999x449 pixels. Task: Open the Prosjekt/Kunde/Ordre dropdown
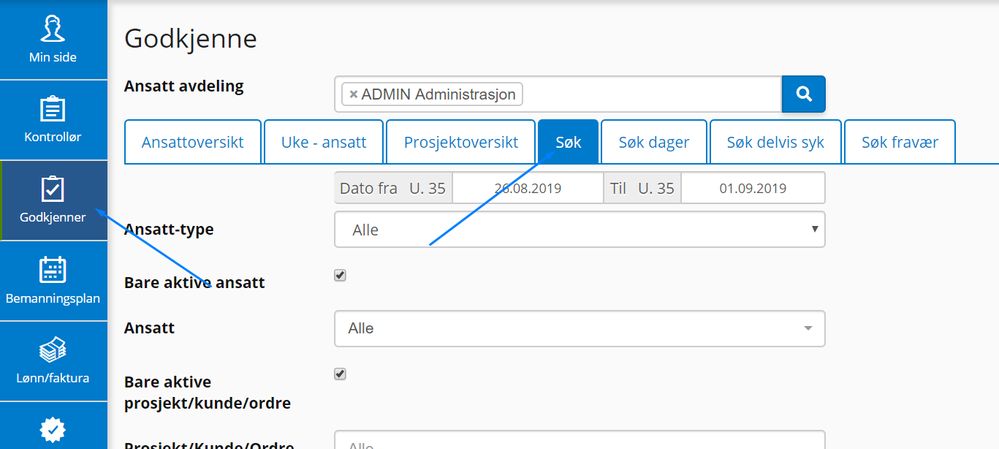coord(579,441)
